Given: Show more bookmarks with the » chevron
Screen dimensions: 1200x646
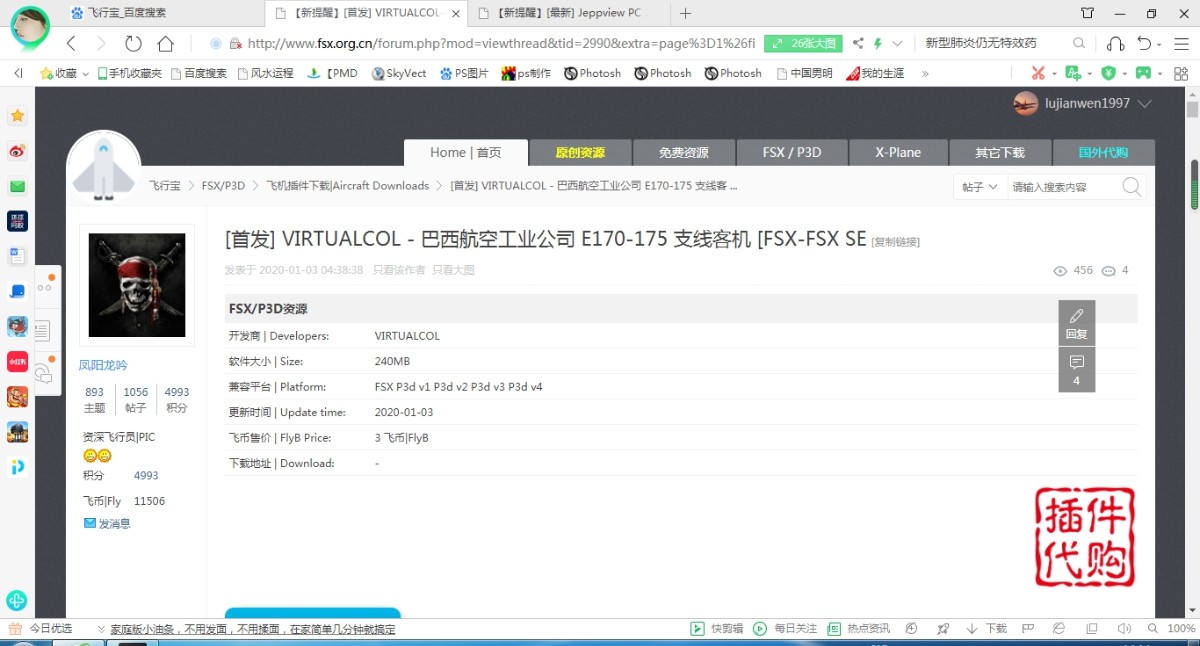Looking at the screenshot, I should pos(925,73).
